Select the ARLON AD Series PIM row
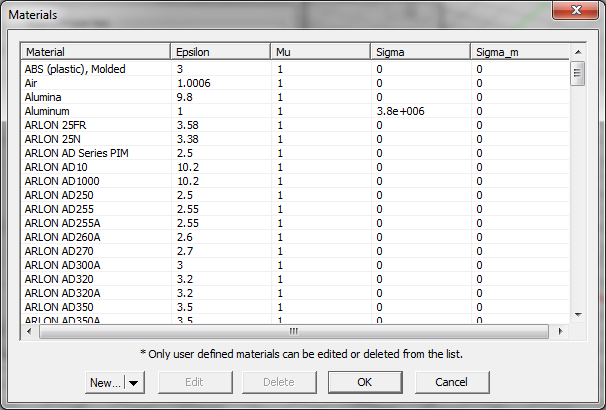 [x=295, y=153]
